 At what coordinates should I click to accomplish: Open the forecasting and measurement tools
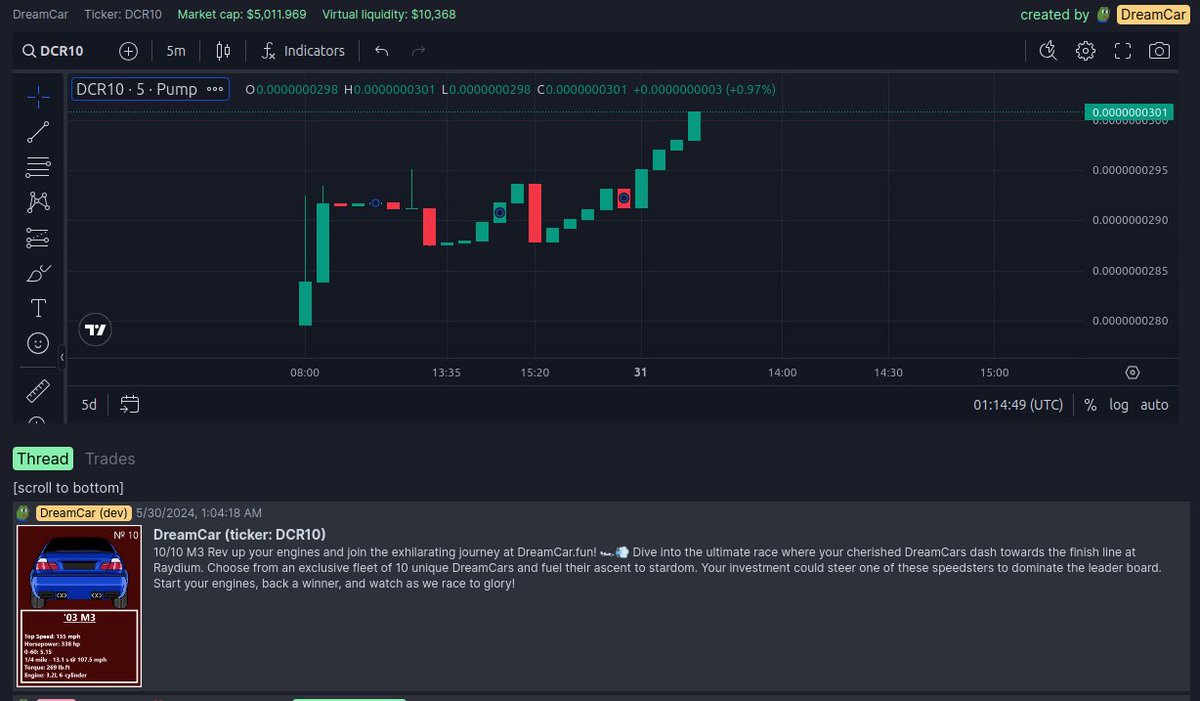tap(38, 237)
